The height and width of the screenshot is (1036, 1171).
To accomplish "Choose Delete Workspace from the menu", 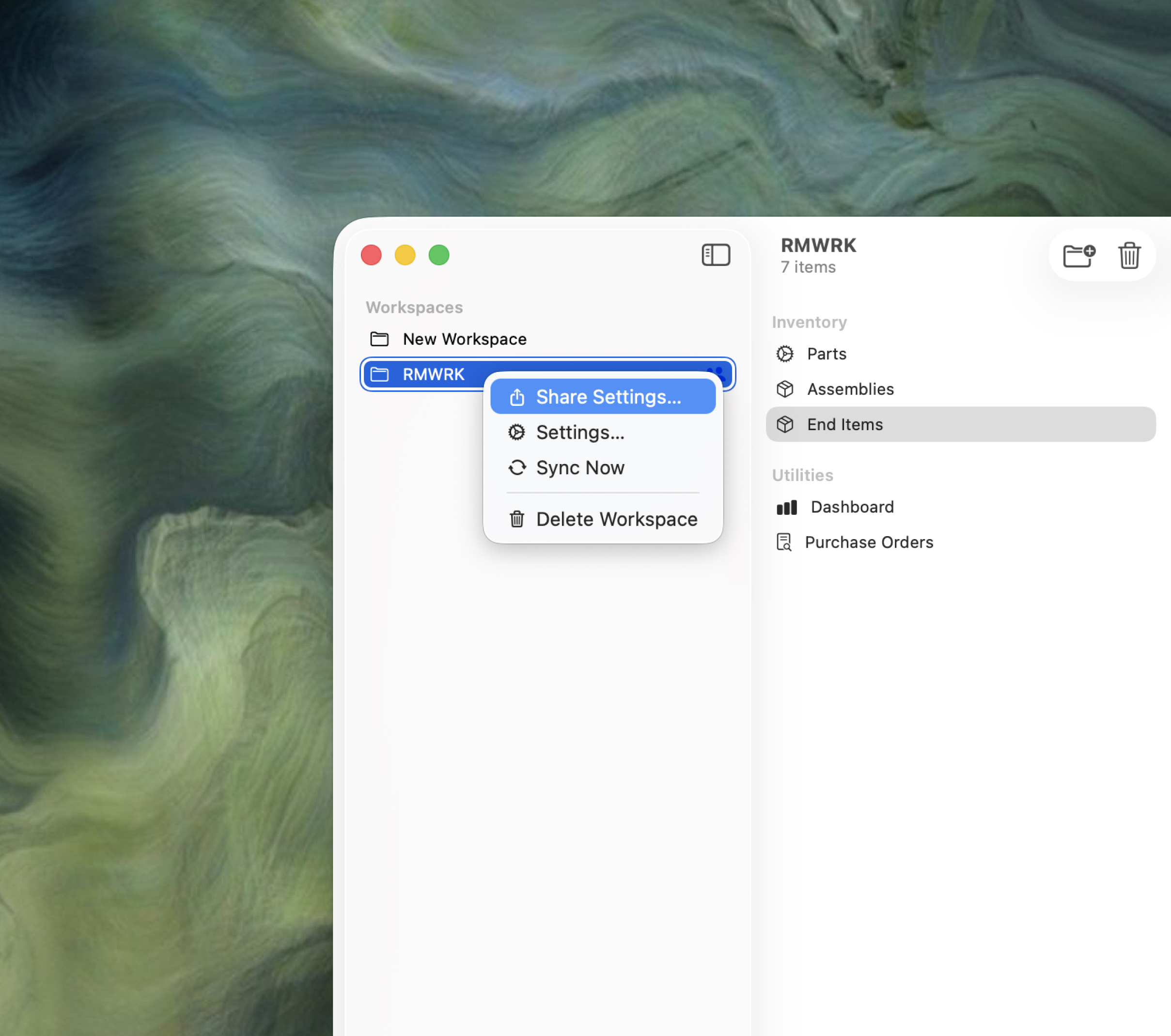I will 616,519.
